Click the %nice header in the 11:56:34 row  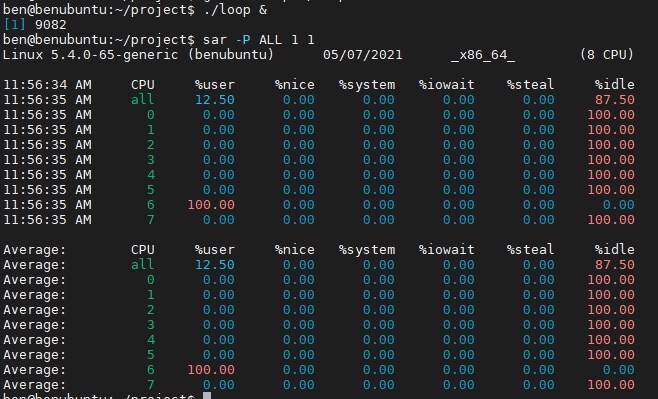click(295, 85)
